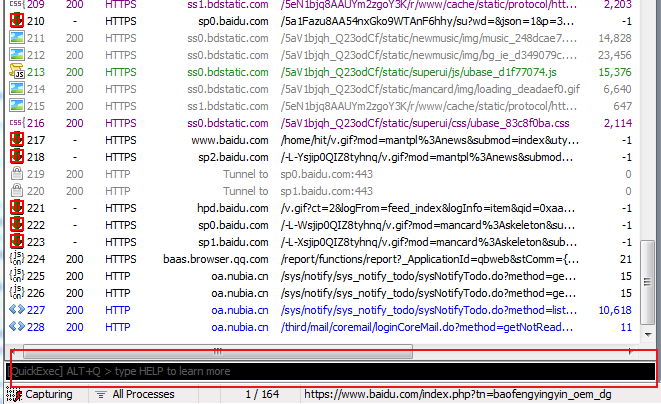This screenshot has height=404, width=661.
Task: Click the 1 / 164 session count in status bar
Action: 262,394
